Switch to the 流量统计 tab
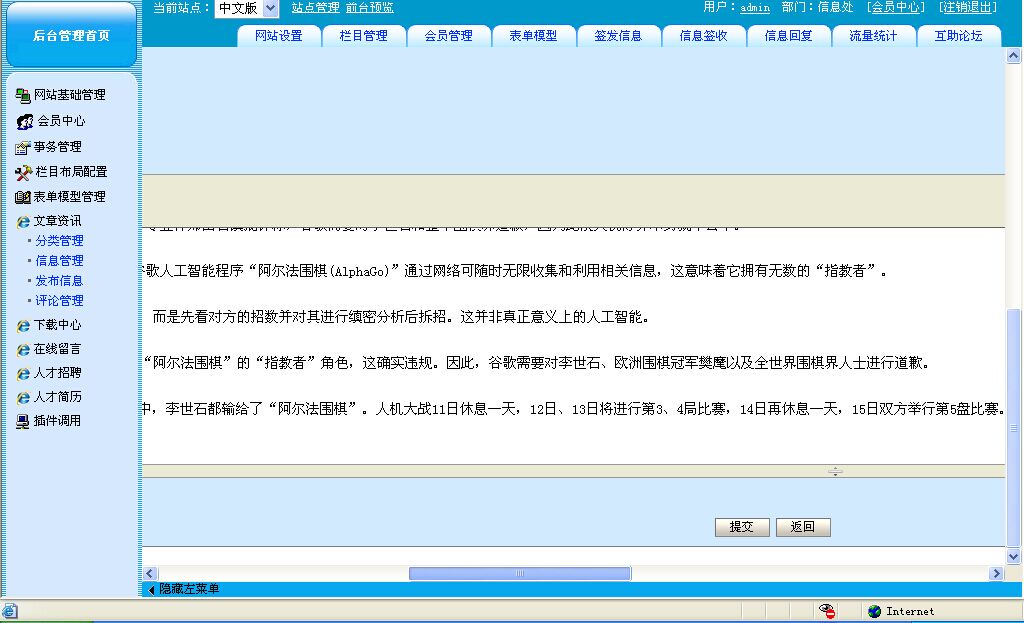The width and height of the screenshot is (1024, 623). click(x=873, y=36)
